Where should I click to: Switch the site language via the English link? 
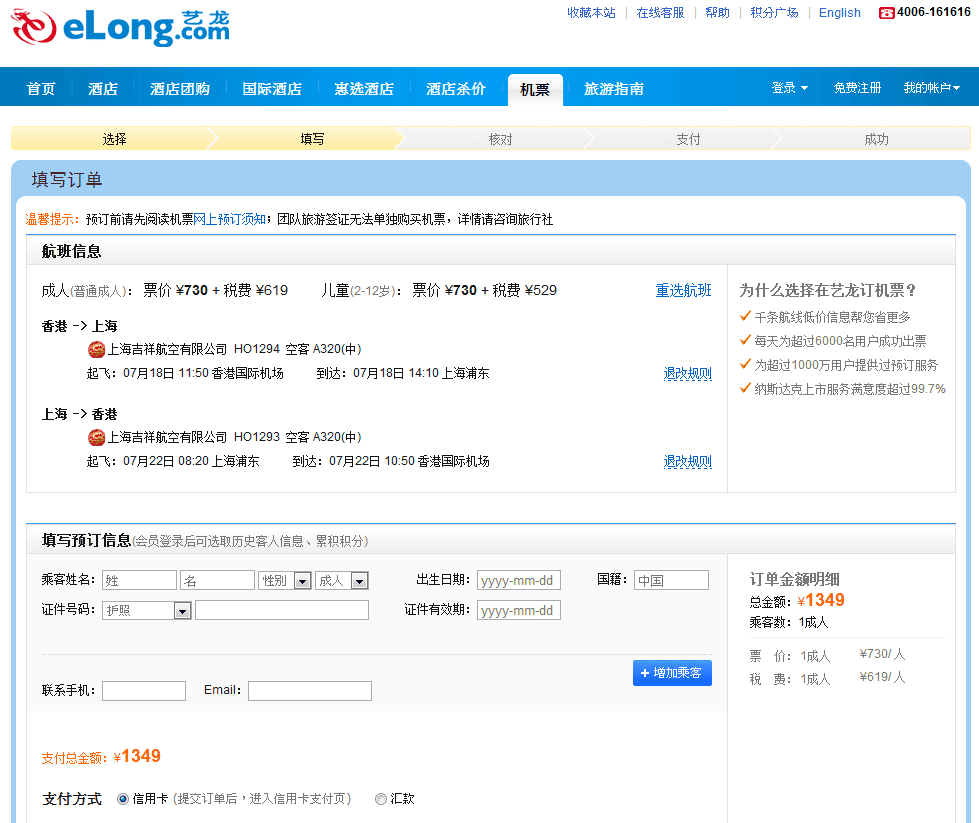(x=839, y=13)
